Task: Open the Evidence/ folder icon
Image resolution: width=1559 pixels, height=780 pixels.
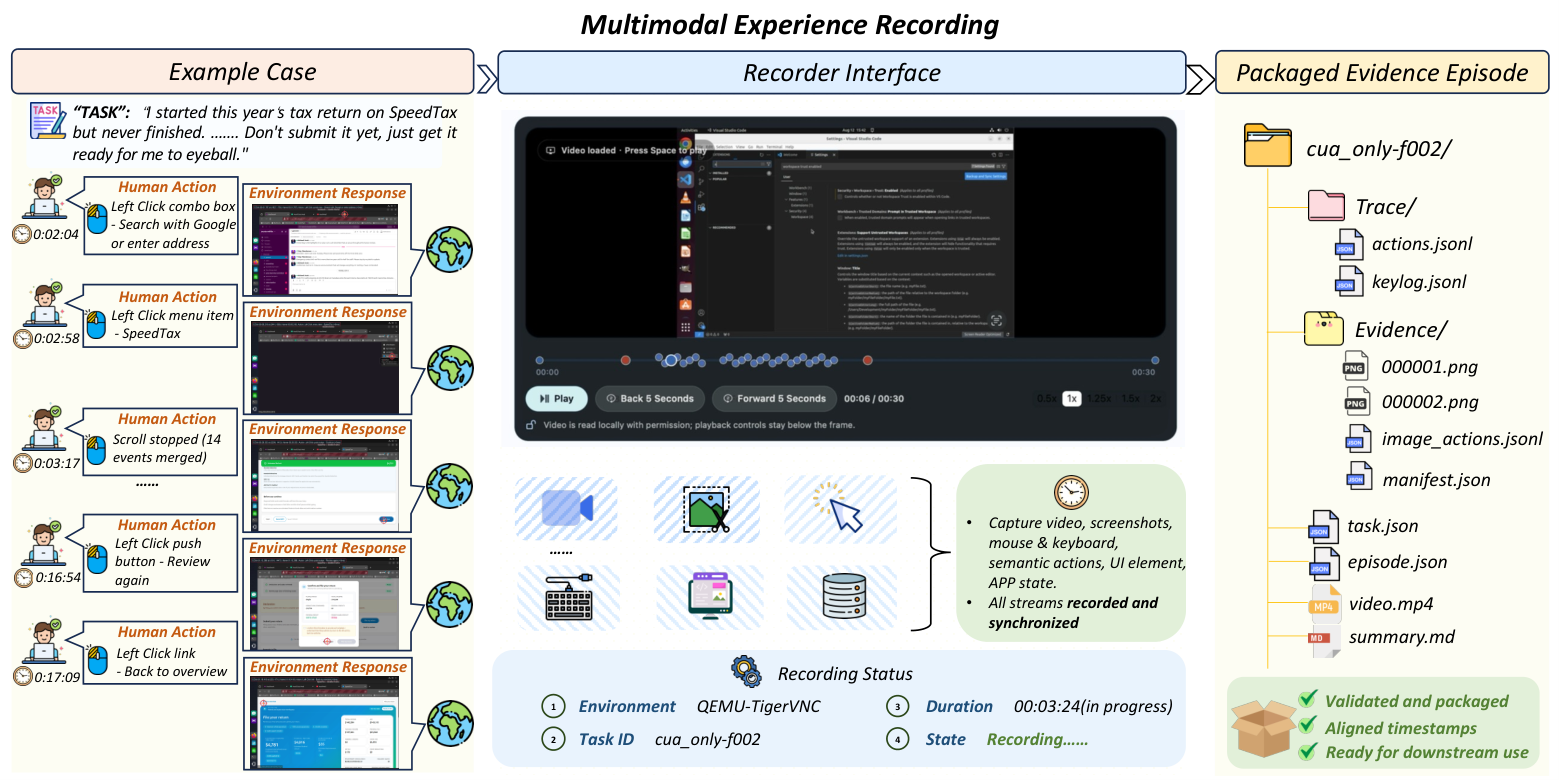Action: click(x=1325, y=329)
